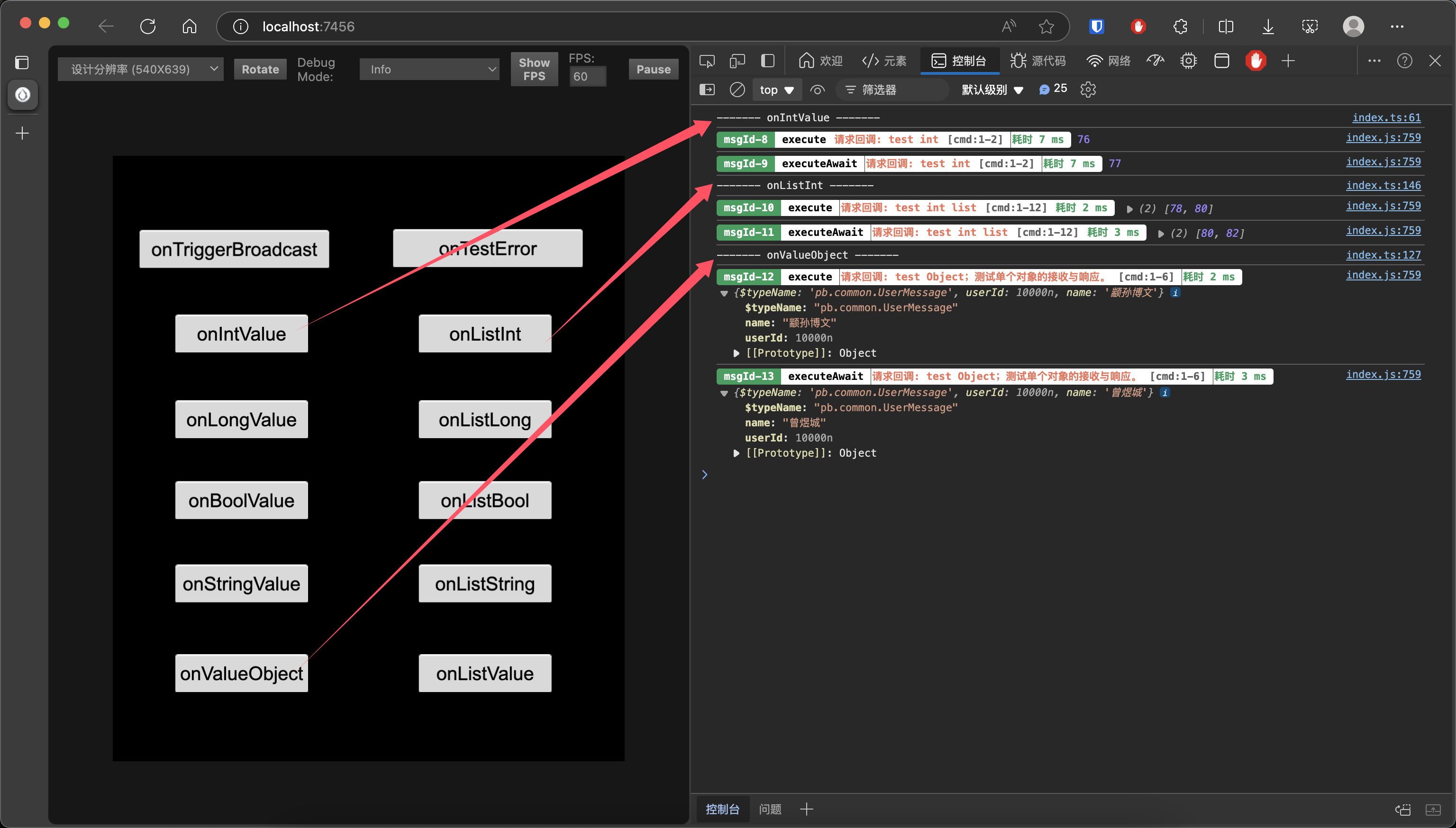The height and width of the screenshot is (828, 1456).
Task: Open the console settings gear
Action: coord(1087,90)
